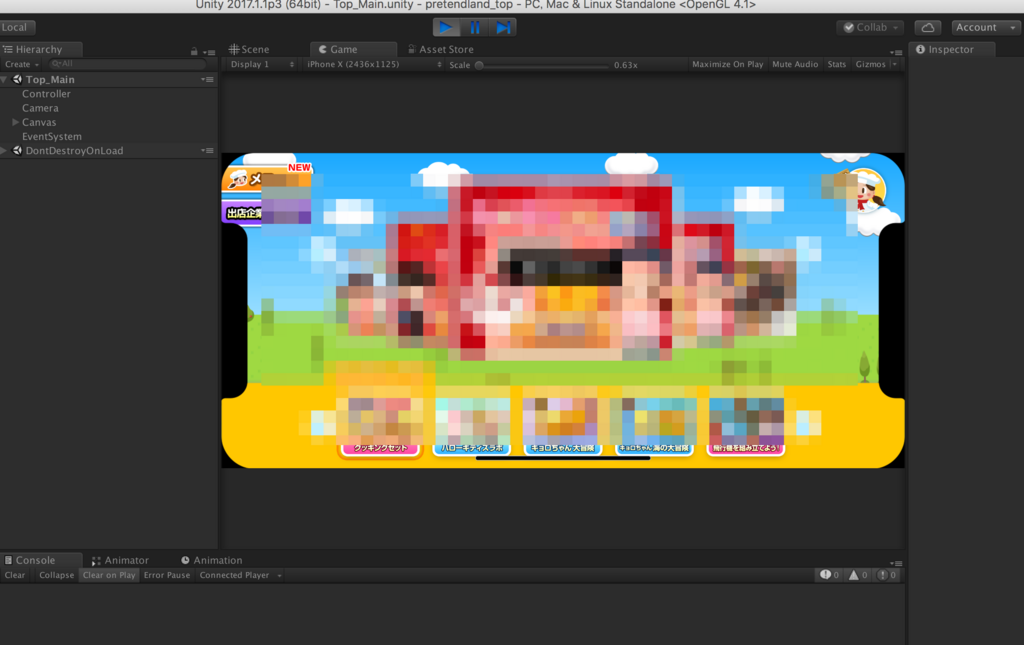Toggle the Stats overlay
1024x645 pixels.
tap(837, 65)
